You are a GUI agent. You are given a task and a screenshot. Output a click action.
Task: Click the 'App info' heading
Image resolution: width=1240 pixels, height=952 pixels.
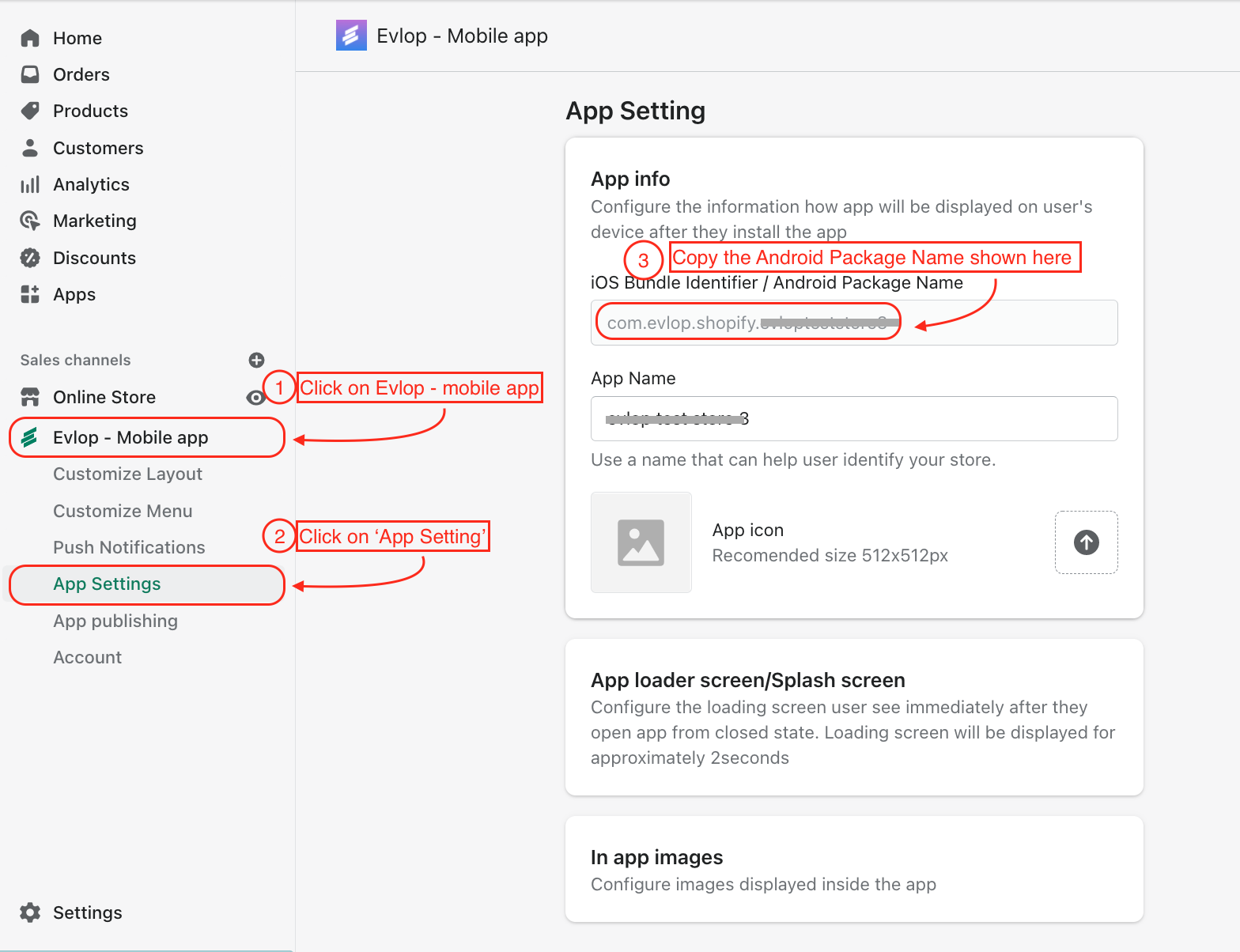coord(630,179)
